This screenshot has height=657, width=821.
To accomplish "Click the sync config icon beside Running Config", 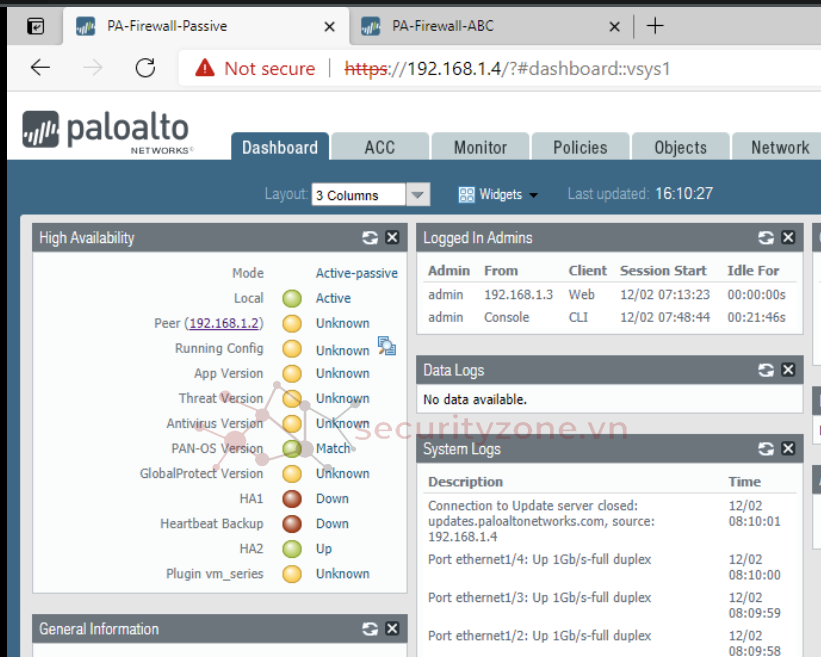I will point(387,346).
